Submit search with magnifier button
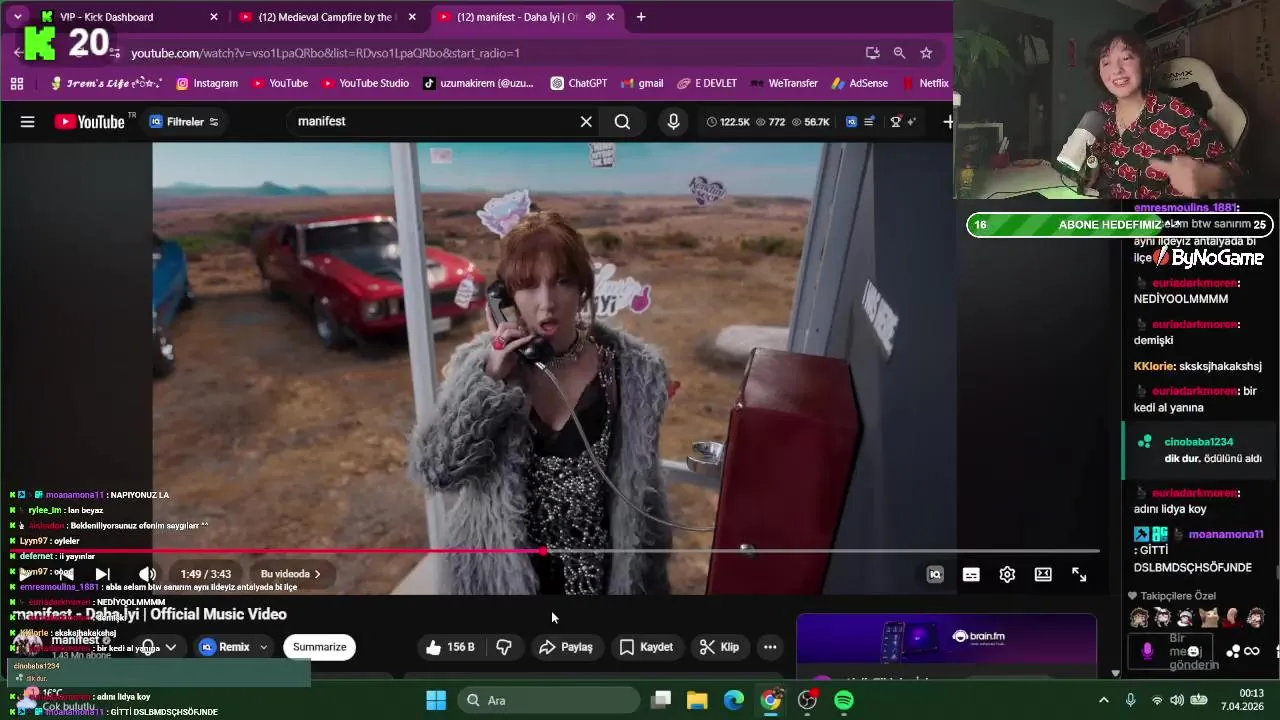This screenshot has width=1280, height=720. click(x=622, y=122)
